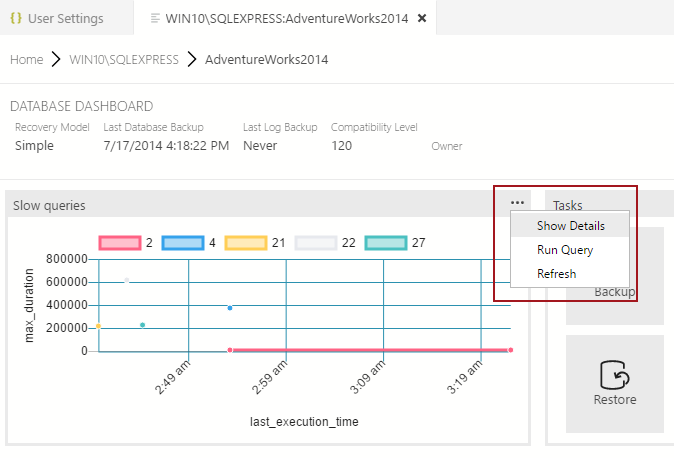
Task: Choose Refresh from context menu
Action: click(x=570, y=274)
